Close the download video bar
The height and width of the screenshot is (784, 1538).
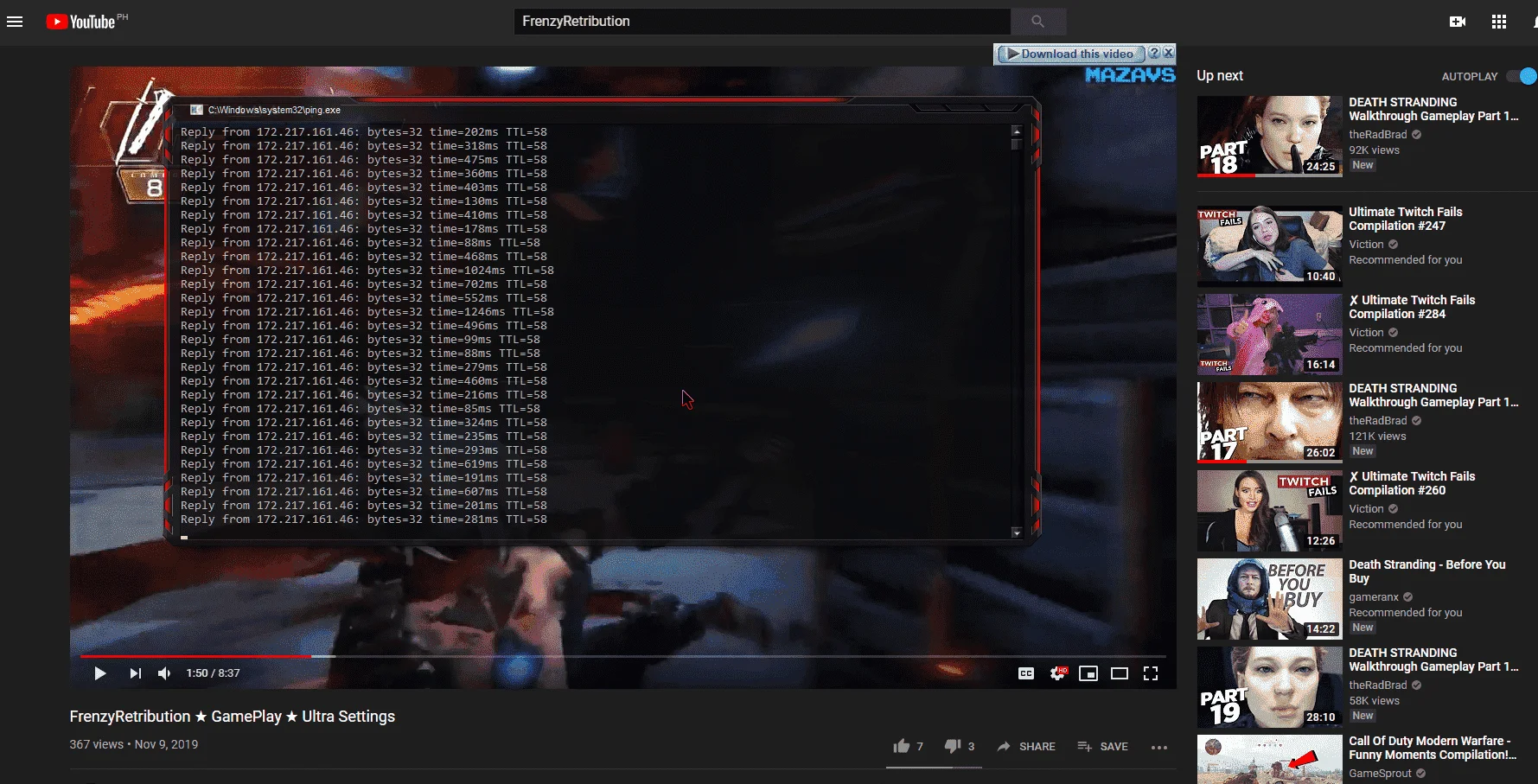coord(1168,53)
